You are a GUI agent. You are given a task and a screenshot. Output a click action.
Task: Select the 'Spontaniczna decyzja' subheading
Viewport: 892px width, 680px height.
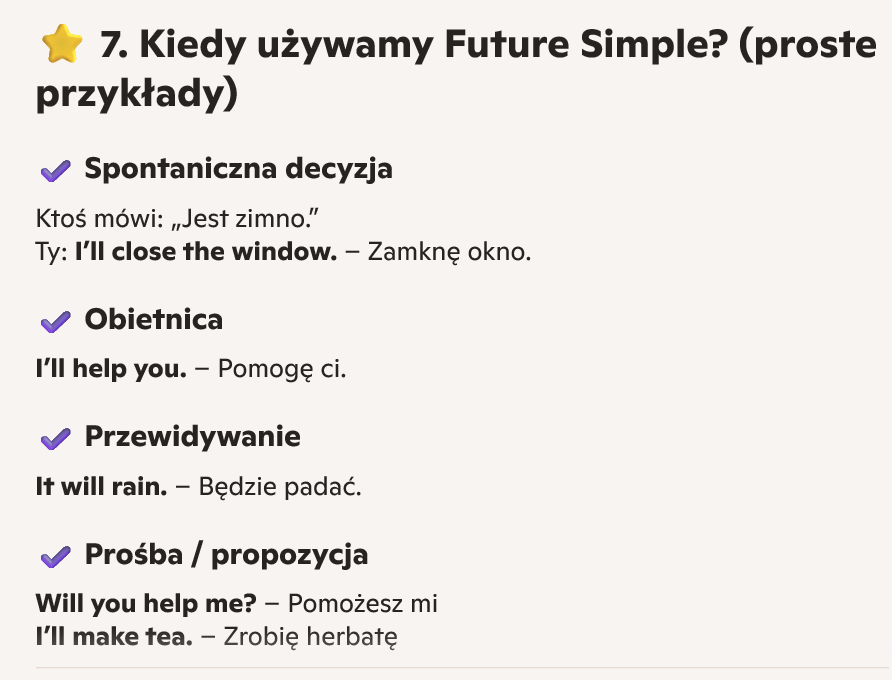(x=238, y=169)
